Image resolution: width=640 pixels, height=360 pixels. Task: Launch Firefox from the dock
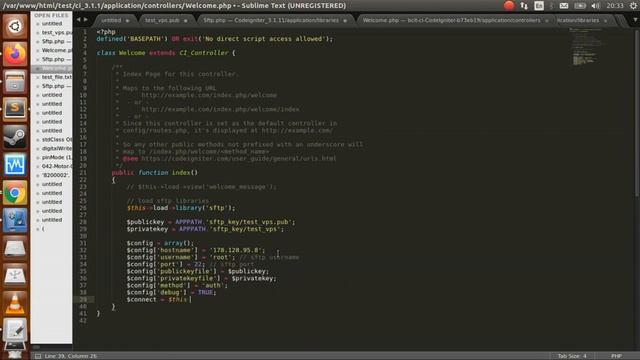[x=15, y=54]
